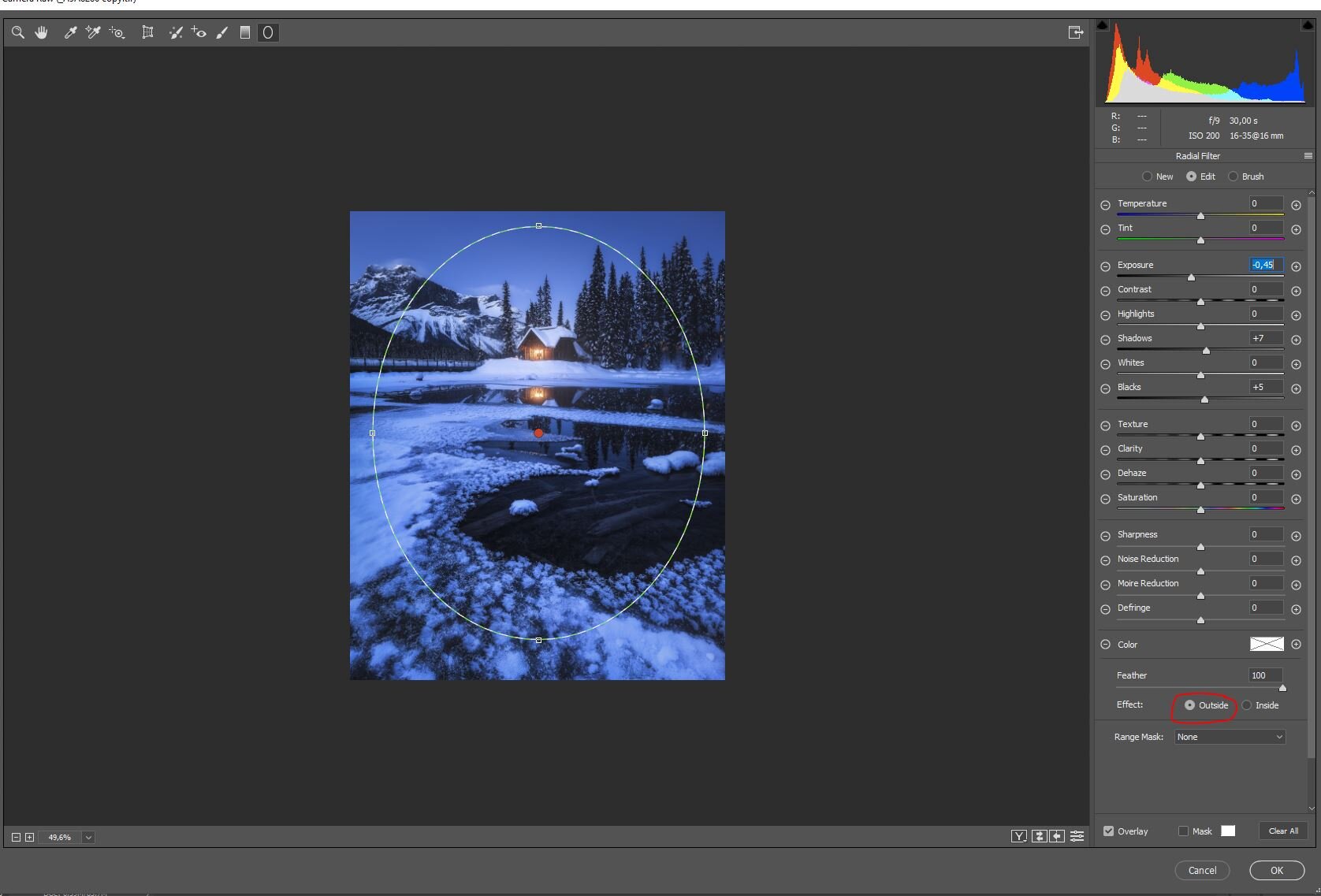
Task: Uncheck the Overlay checkbox
Action: 1109,831
